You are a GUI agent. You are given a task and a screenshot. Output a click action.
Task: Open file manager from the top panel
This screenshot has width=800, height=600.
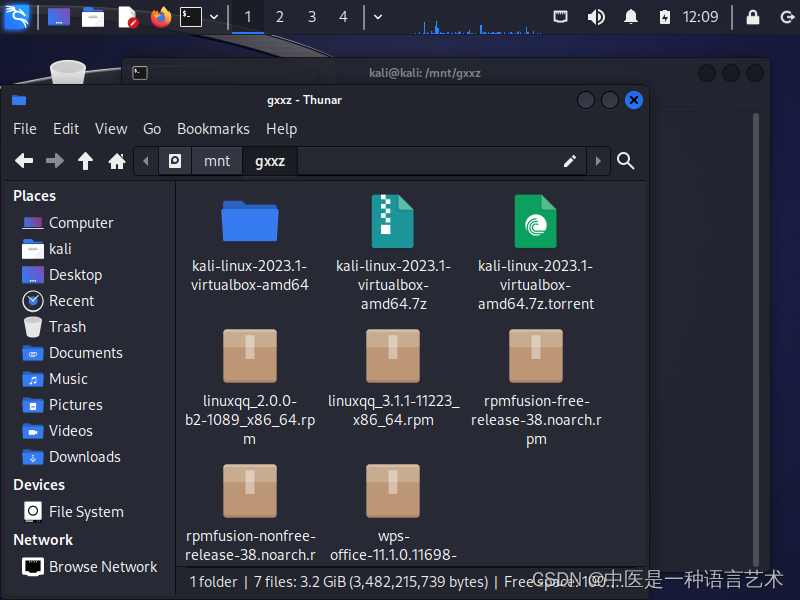coord(93,17)
